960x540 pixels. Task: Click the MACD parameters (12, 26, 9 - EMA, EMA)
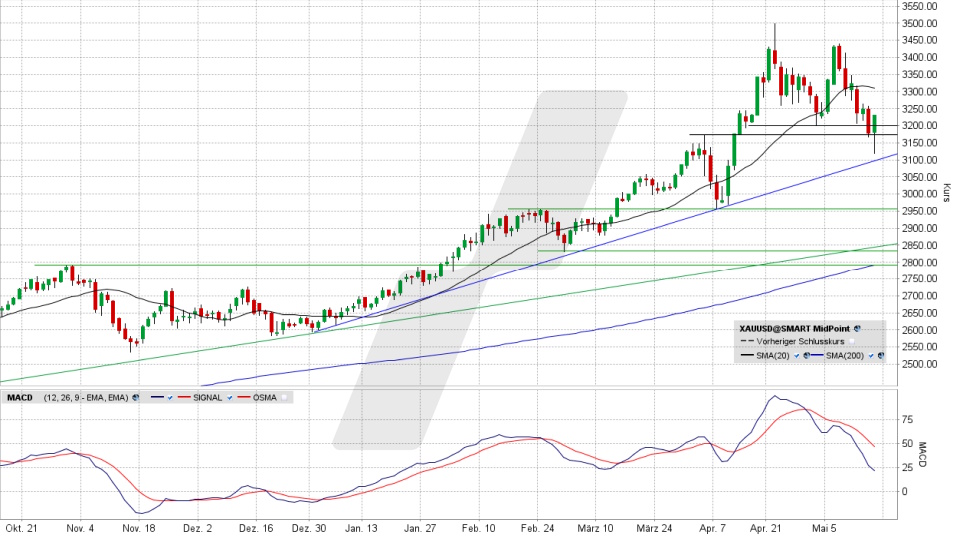(86, 397)
